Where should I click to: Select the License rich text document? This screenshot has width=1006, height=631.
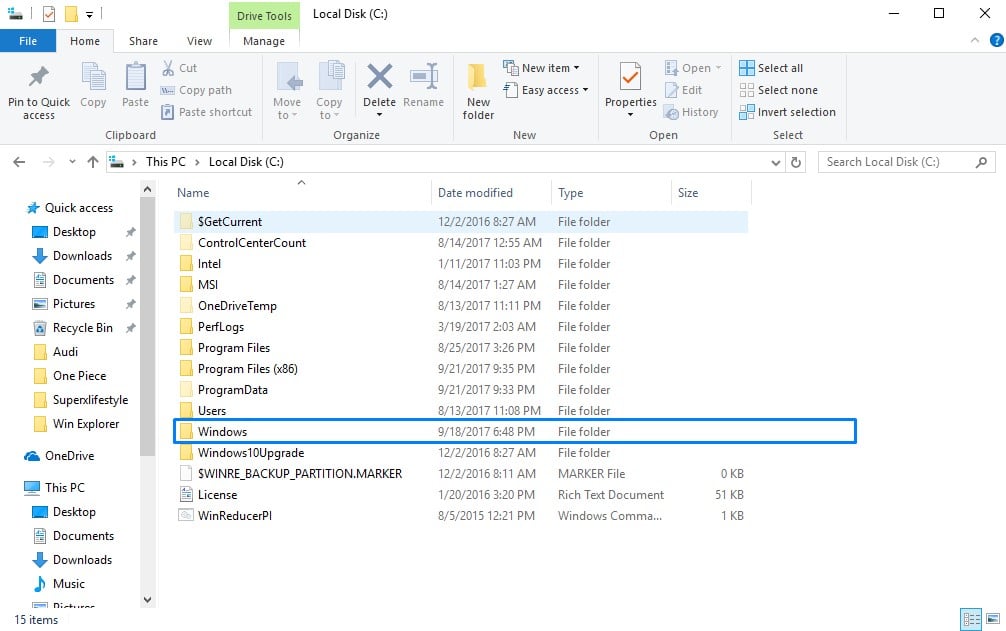pyautogui.click(x=461, y=495)
